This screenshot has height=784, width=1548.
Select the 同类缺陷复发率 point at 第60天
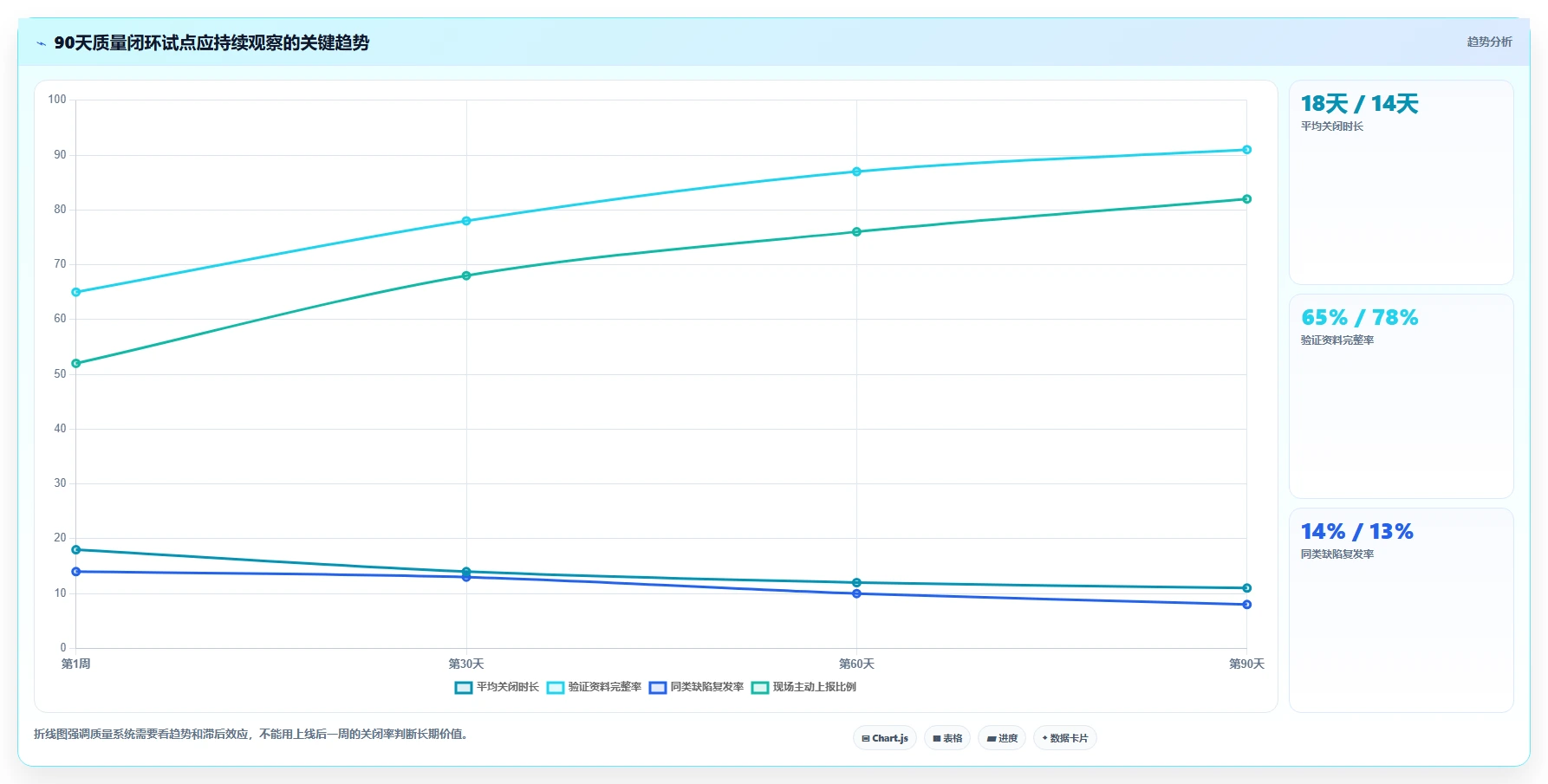(x=856, y=593)
